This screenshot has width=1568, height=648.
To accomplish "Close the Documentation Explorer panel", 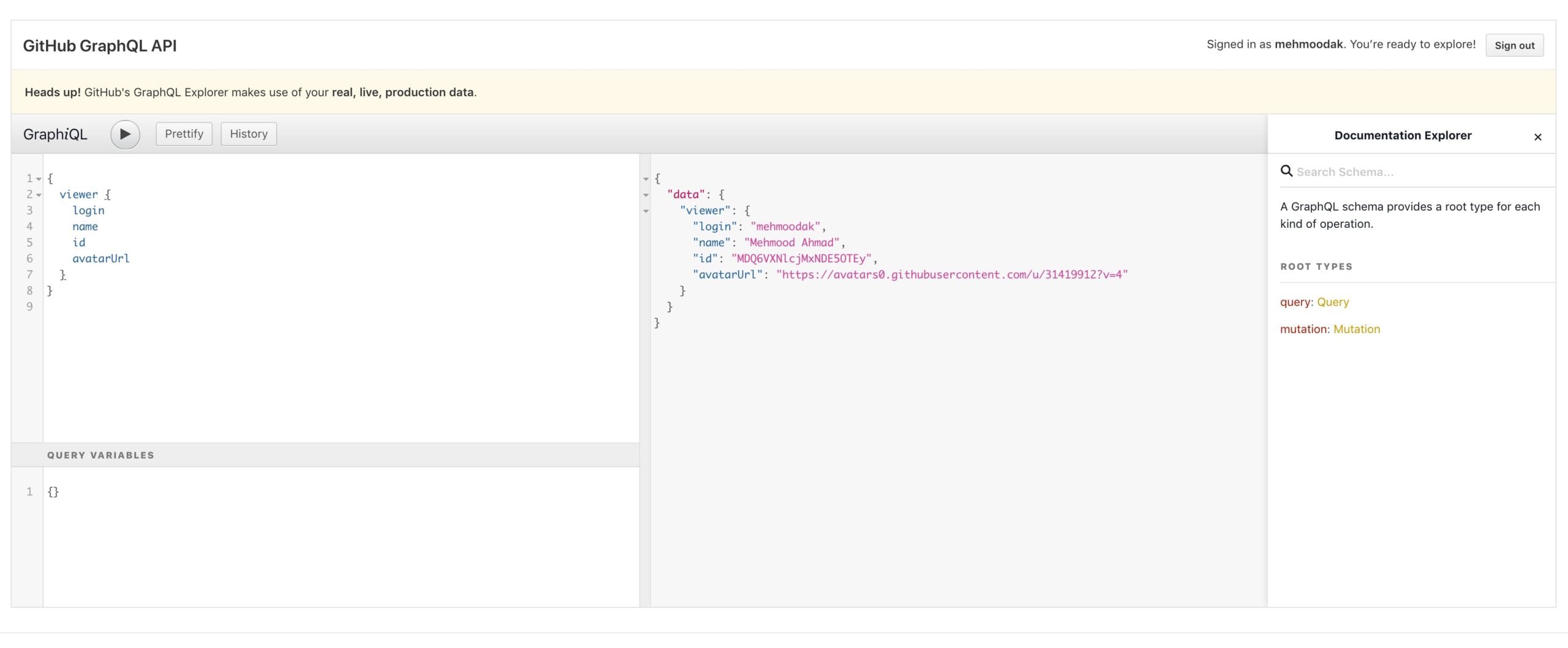I will coord(1537,137).
